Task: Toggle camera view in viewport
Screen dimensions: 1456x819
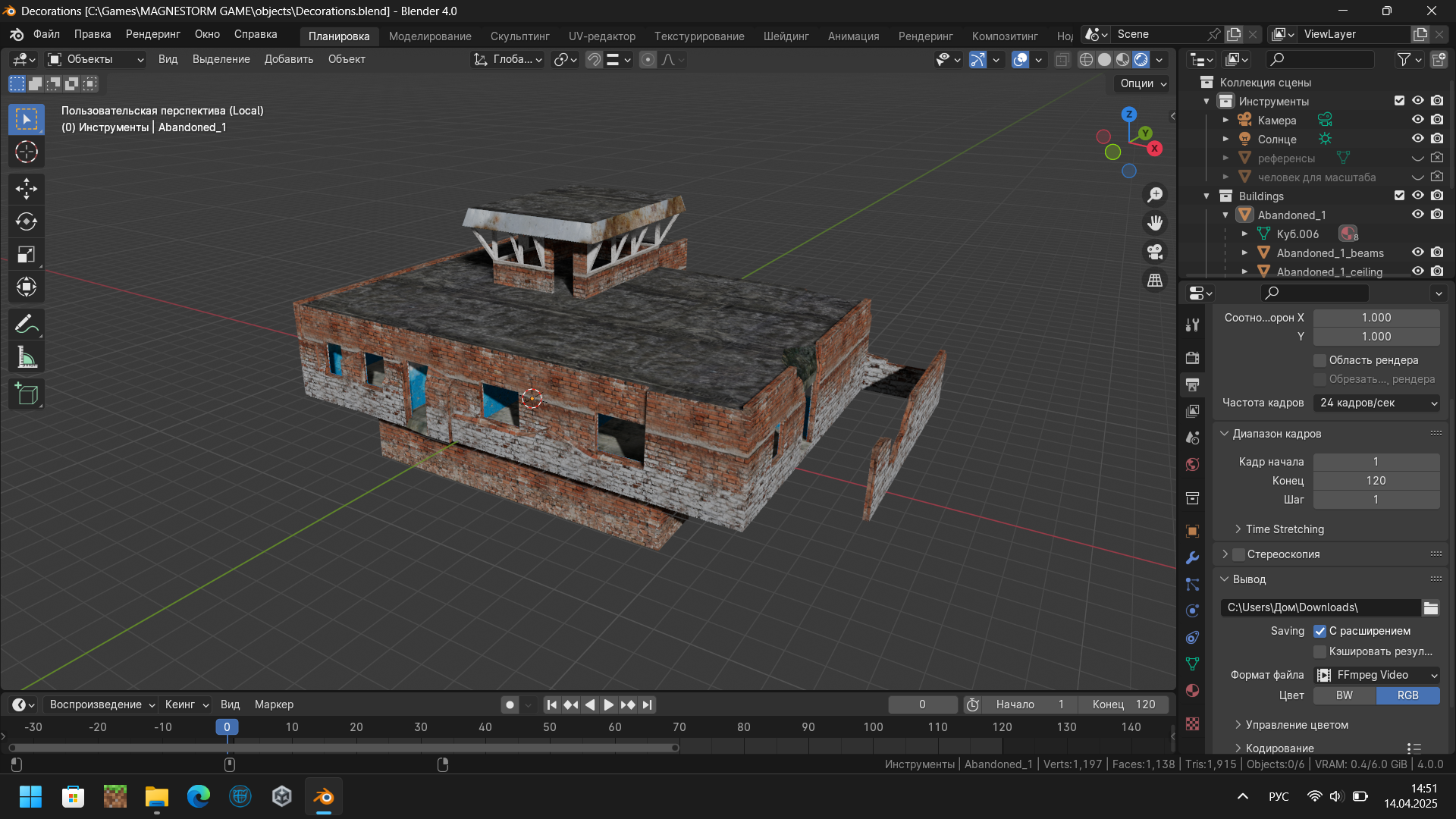Action: [1155, 252]
